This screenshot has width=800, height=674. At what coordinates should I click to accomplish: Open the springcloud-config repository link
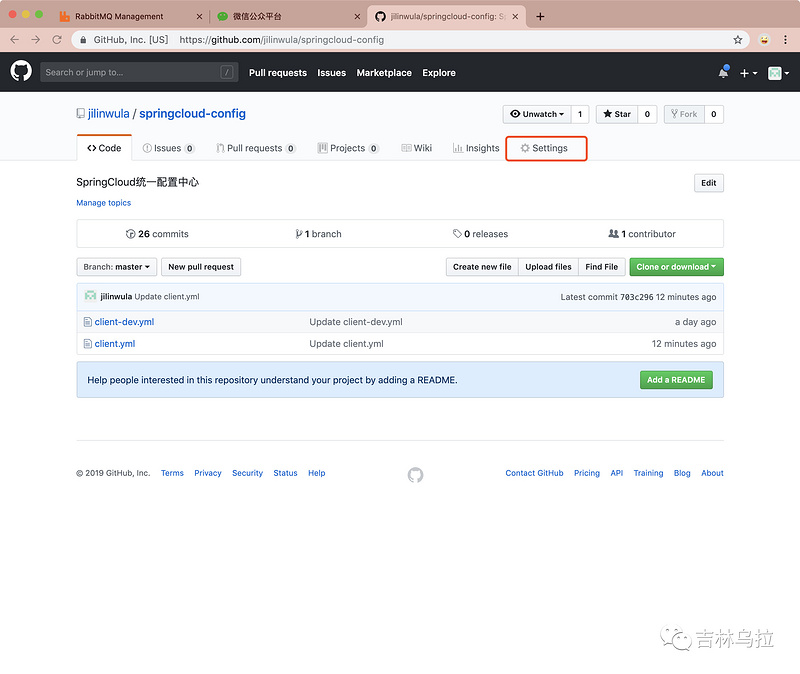[192, 114]
